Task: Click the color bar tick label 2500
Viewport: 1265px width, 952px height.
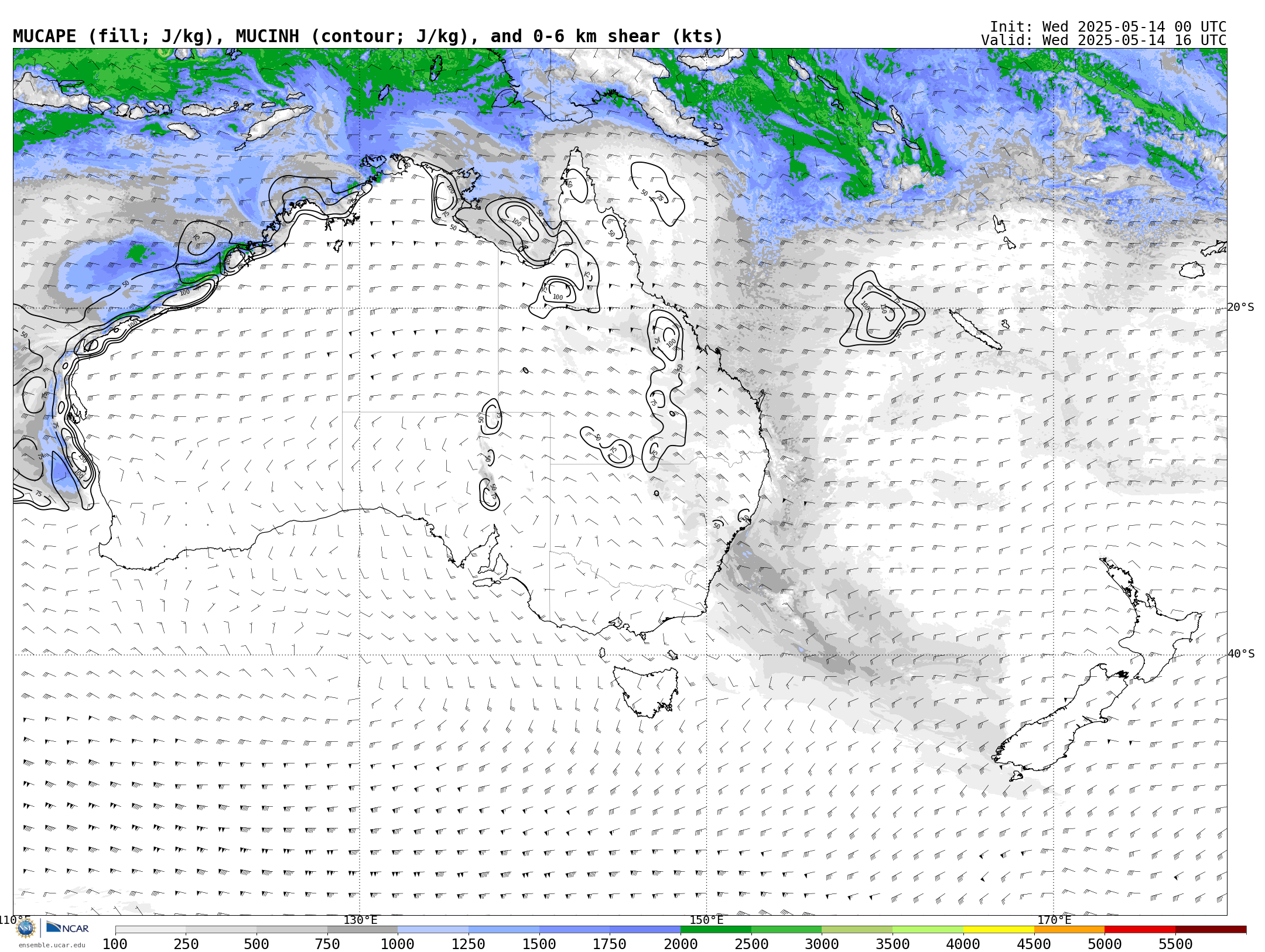Action: (x=751, y=944)
